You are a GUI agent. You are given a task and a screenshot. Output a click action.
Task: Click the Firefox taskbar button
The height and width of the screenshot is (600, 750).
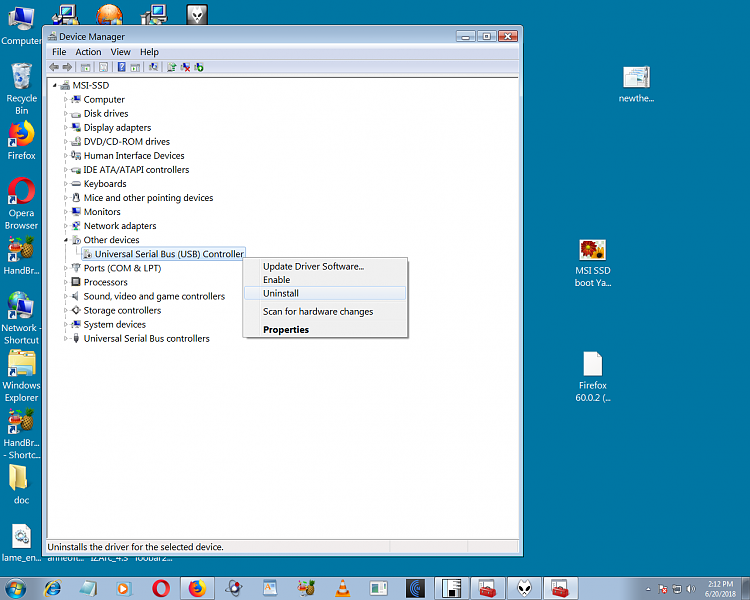tap(197, 588)
